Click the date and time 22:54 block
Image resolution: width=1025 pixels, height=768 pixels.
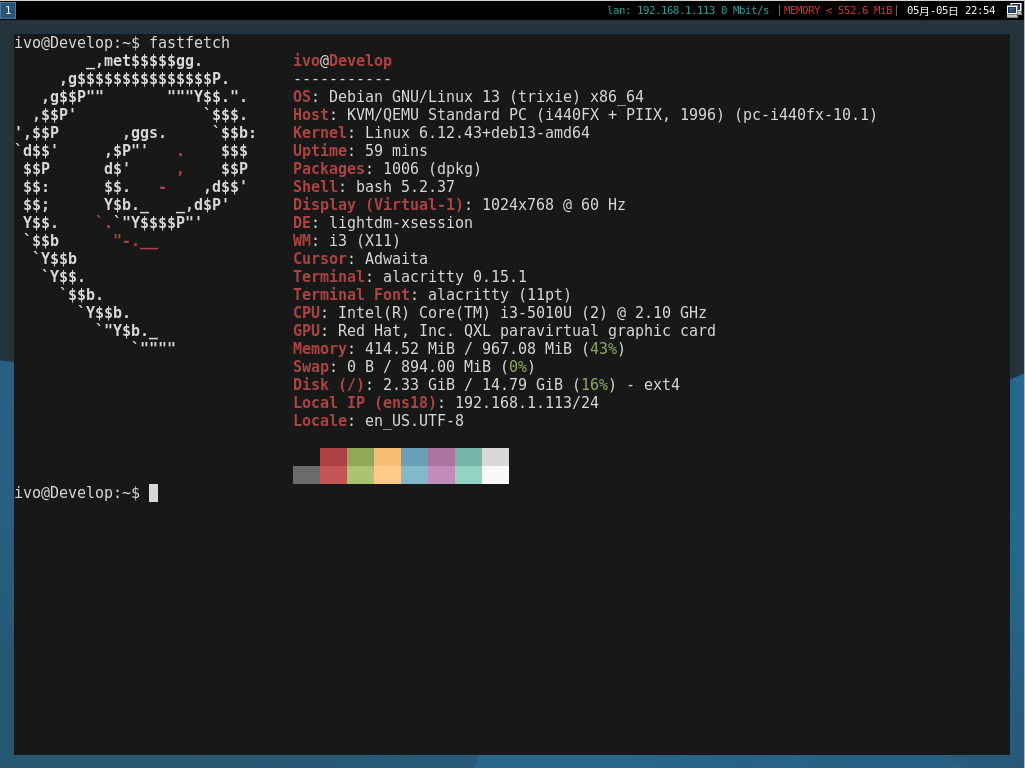tap(950, 10)
